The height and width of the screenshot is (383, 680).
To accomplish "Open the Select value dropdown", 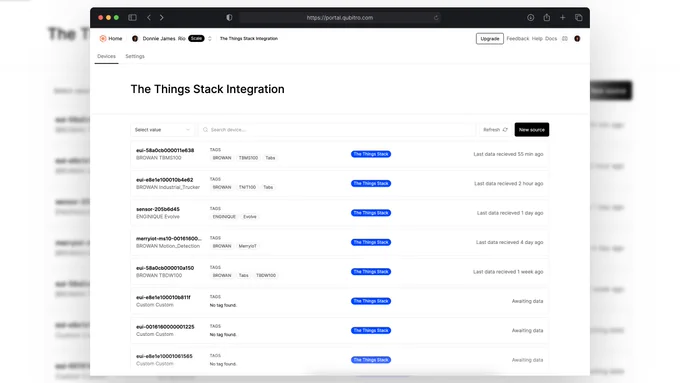I will 162,130.
